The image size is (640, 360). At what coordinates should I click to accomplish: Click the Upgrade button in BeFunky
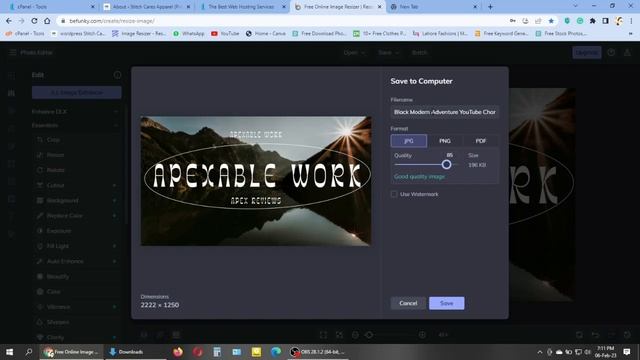pyautogui.click(x=587, y=52)
